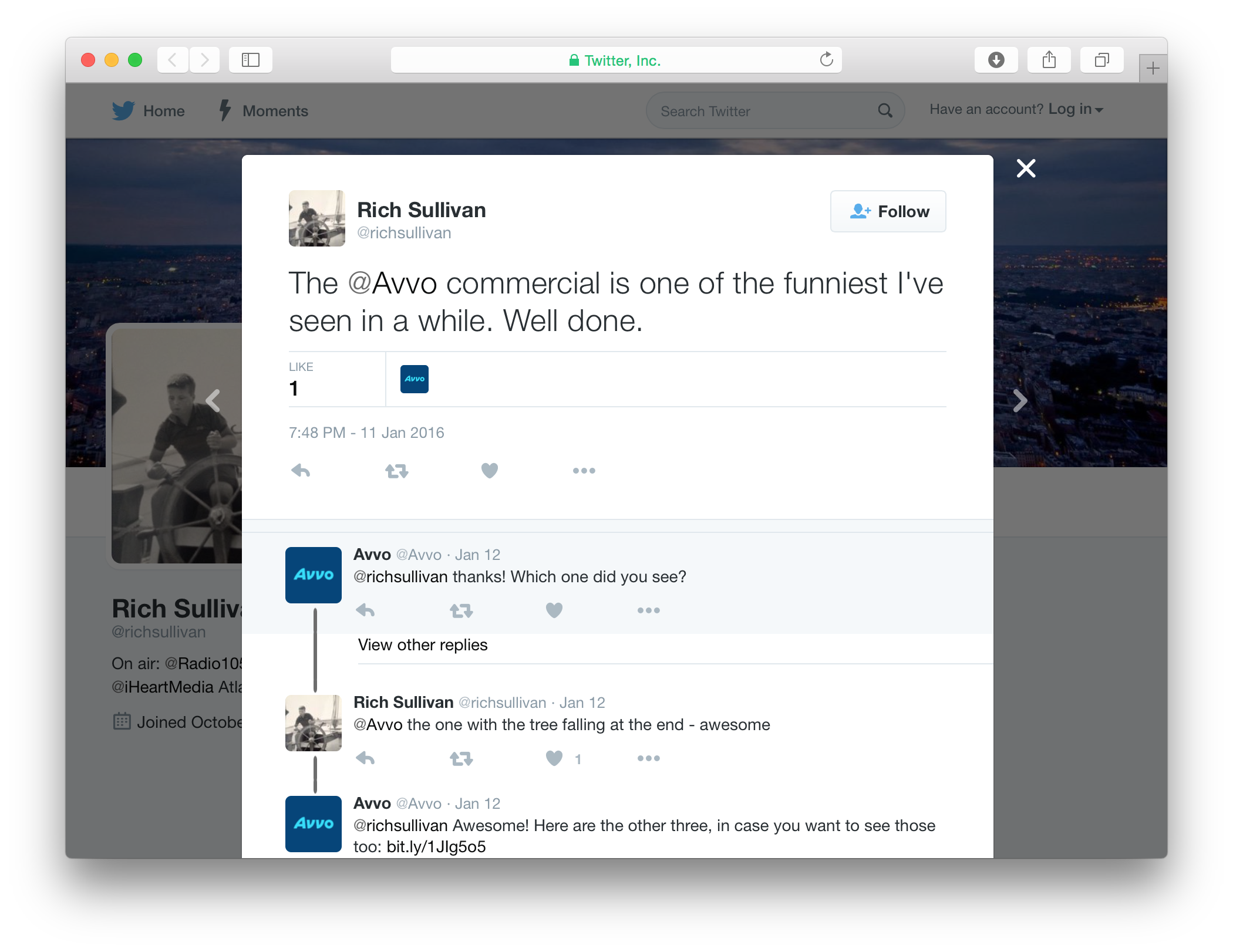Follow Rich Sullivan
1233x952 pixels.
(888, 211)
